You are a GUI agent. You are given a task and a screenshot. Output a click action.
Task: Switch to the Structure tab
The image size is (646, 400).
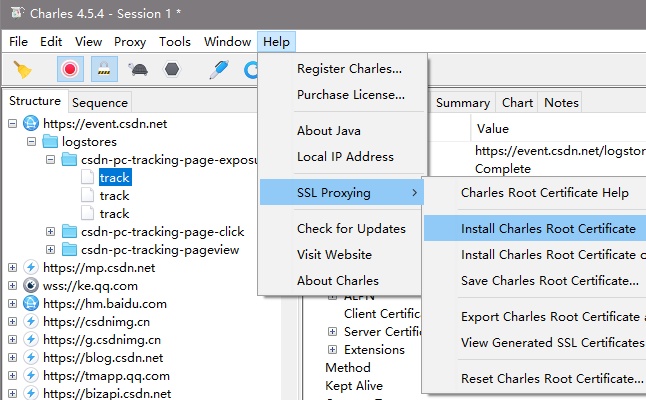[35, 101]
